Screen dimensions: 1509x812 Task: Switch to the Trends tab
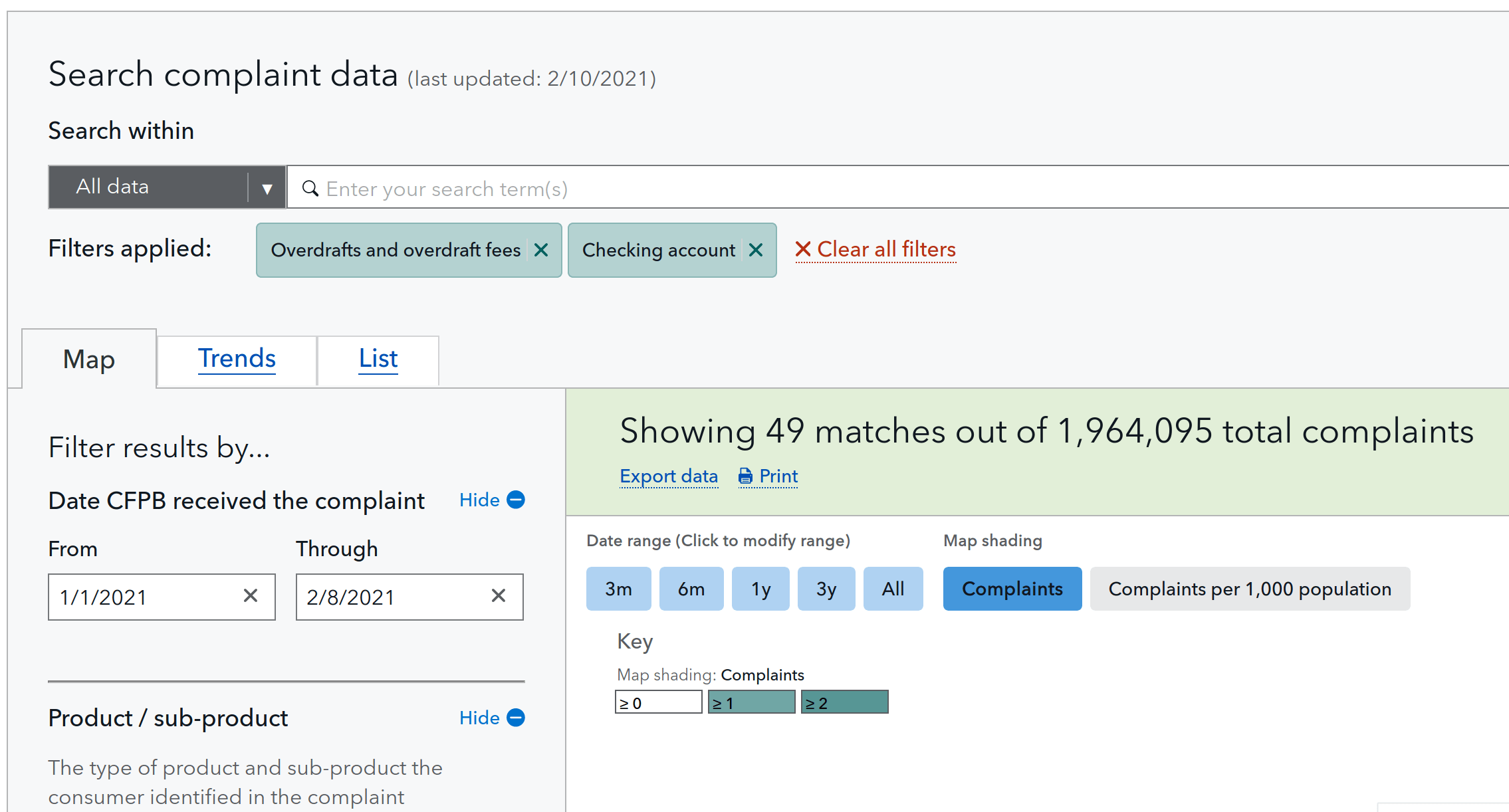pos(237,359)
